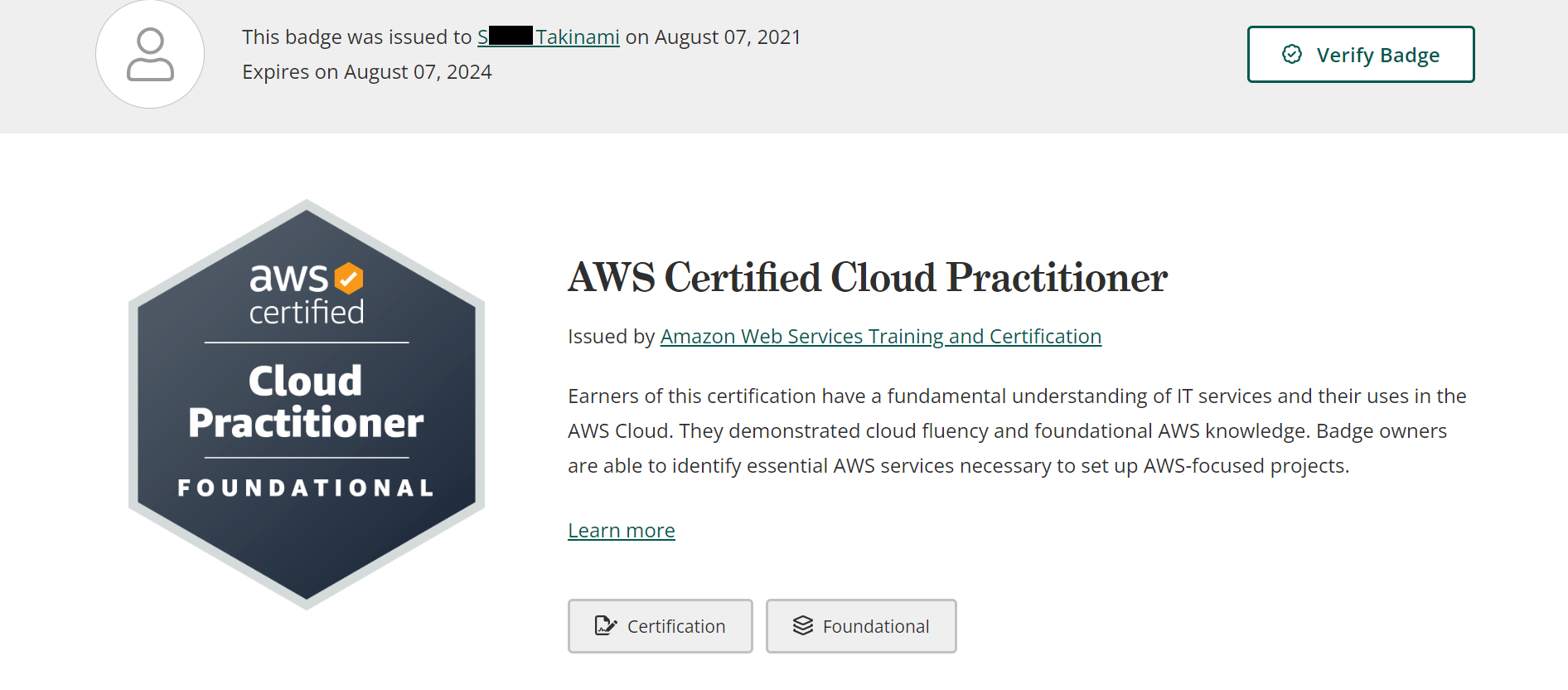1568x690 pixels.
Task: Open the Cloud Practitioner hexagon badge image
Action: click(307, 405)
